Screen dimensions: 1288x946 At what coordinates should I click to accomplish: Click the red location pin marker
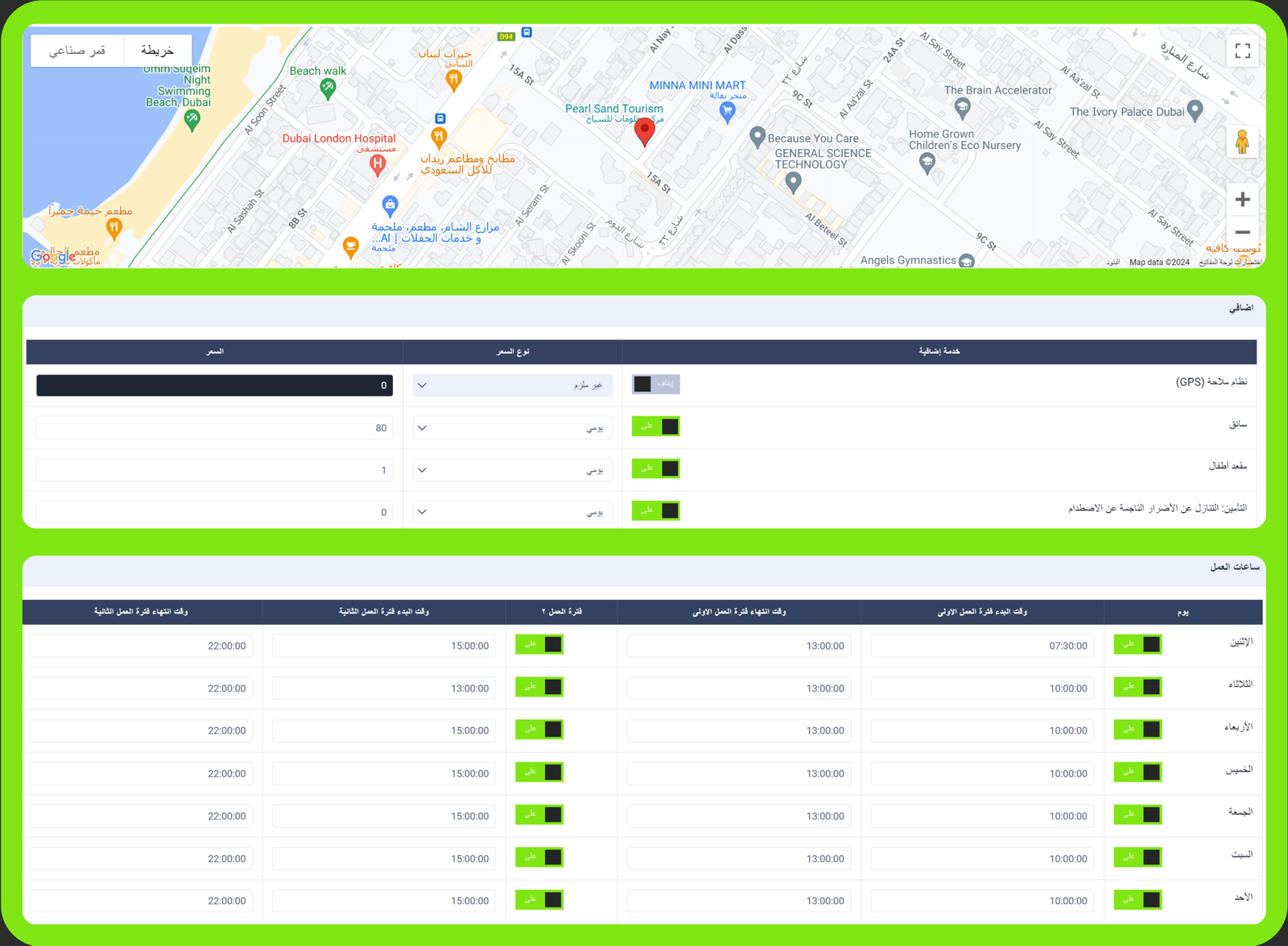645,130
